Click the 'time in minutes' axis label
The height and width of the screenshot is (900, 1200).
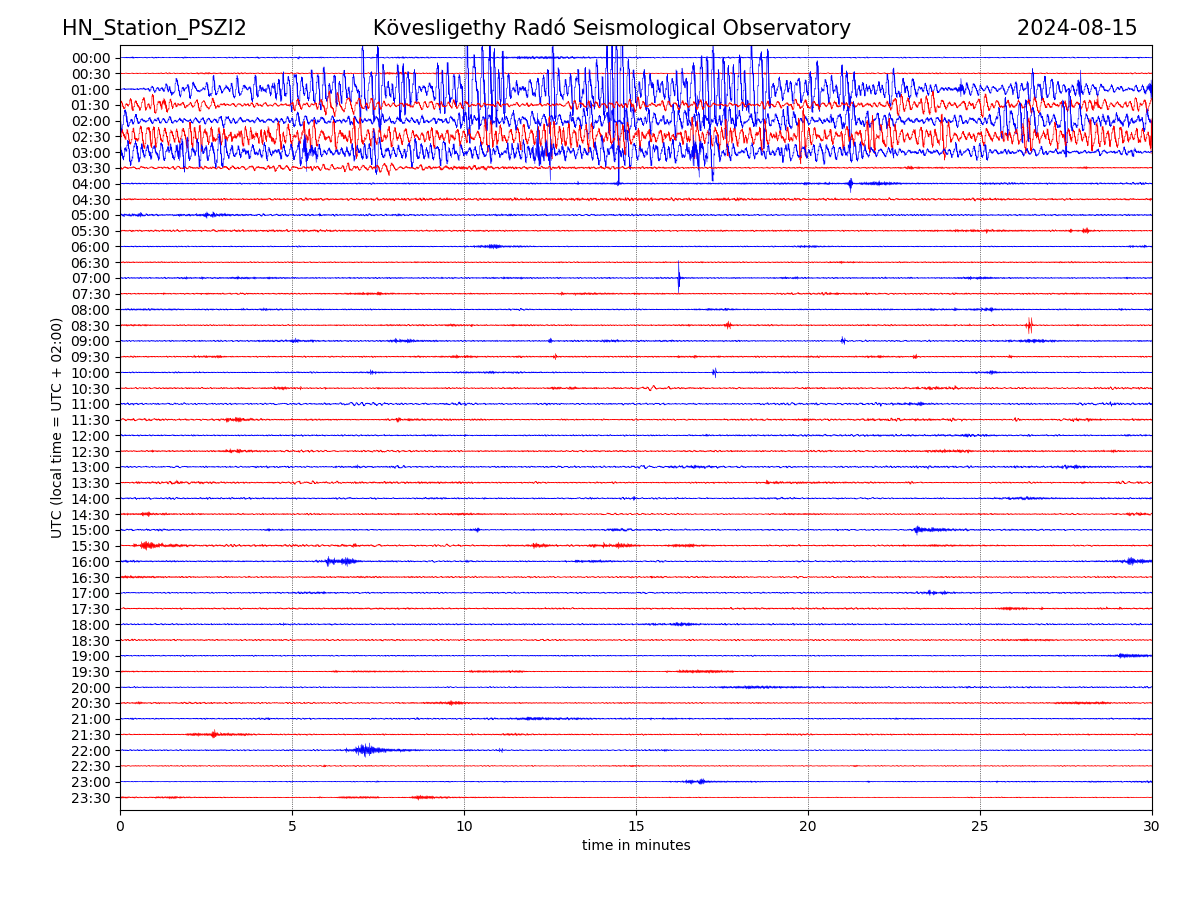coord(636,846)
